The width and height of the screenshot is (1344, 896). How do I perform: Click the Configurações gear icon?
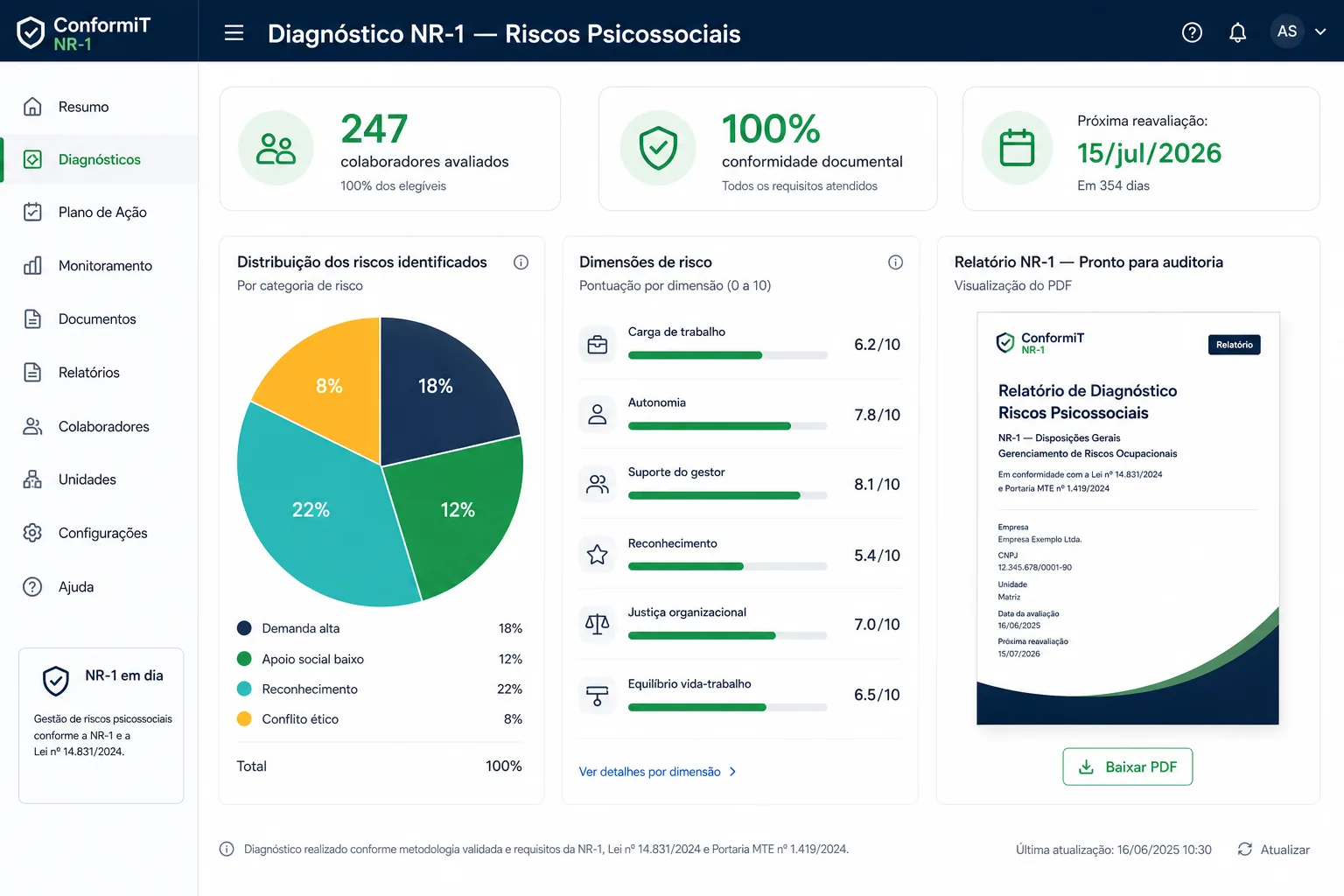pyautogui.click(x=32, y=533)
